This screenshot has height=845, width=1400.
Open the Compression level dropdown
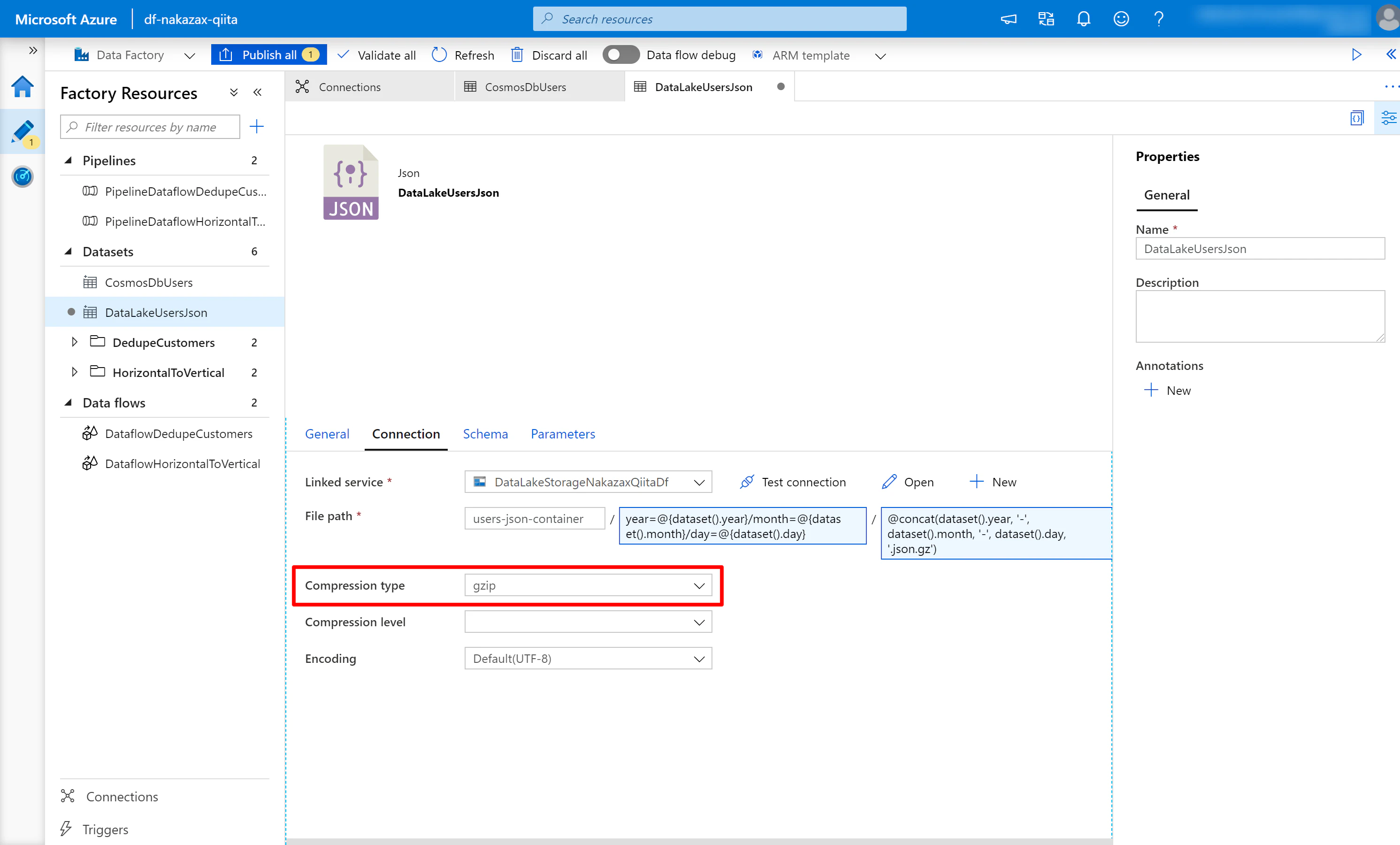[x=588, y=622]
